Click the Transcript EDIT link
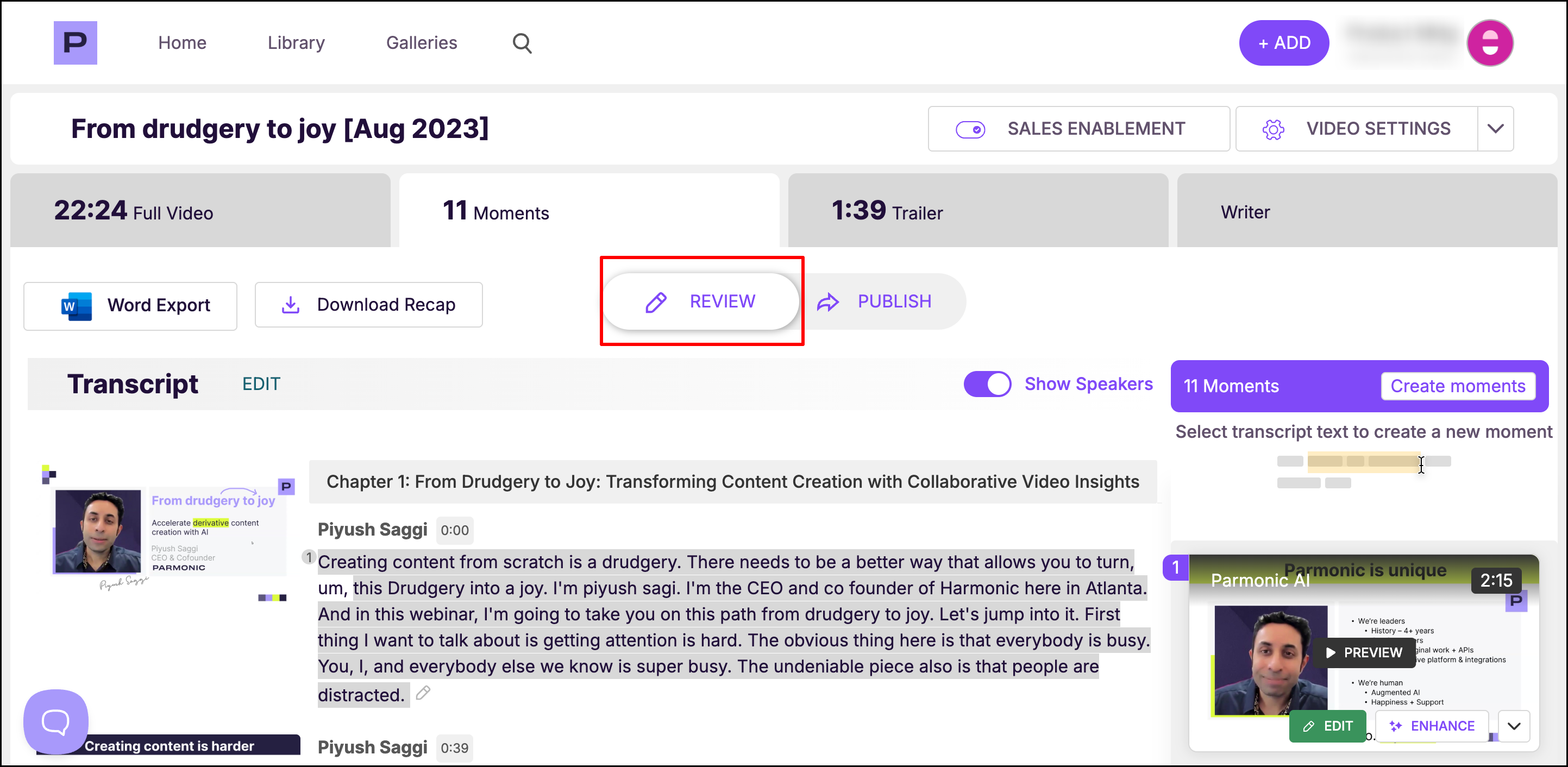 pos(261,384)
